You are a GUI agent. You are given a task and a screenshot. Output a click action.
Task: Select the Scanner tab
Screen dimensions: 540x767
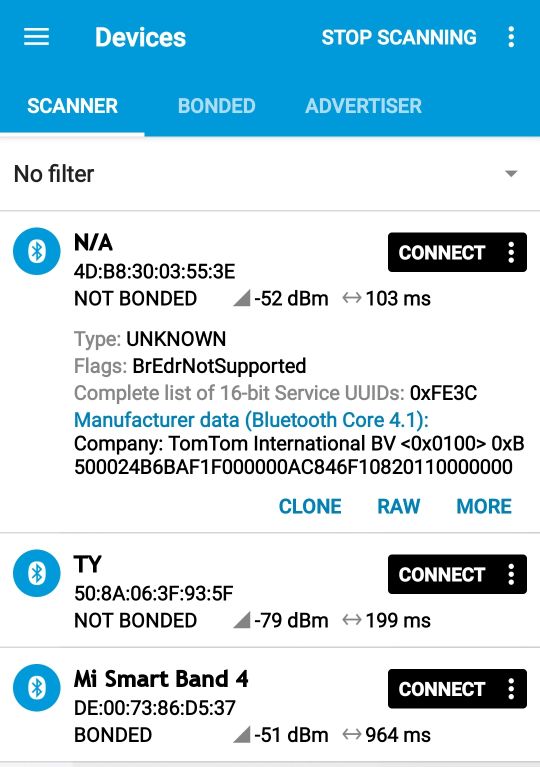pyautogui.click(x=72, y=106)
